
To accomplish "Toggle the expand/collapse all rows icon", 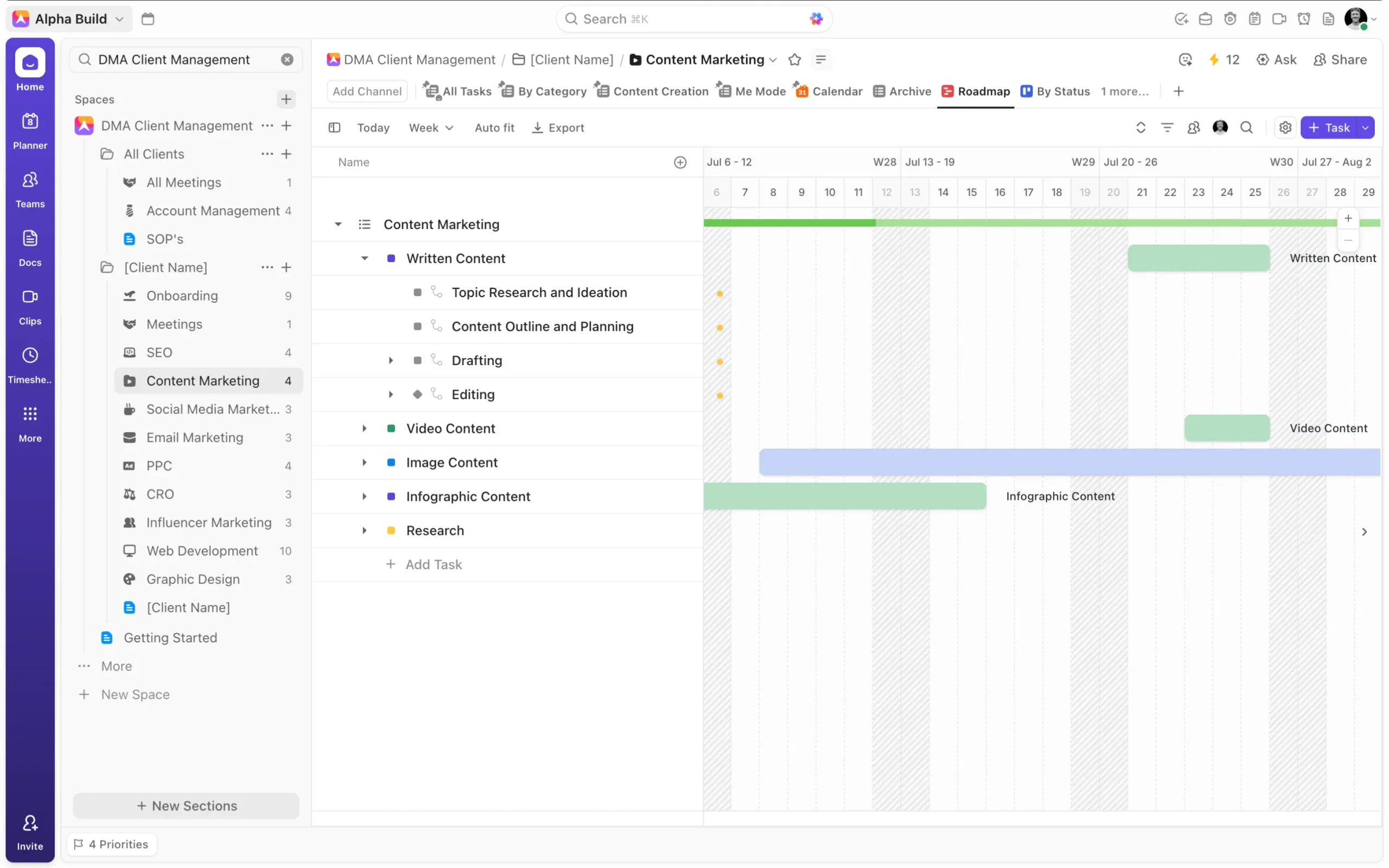I will [x=1140, y=127].
